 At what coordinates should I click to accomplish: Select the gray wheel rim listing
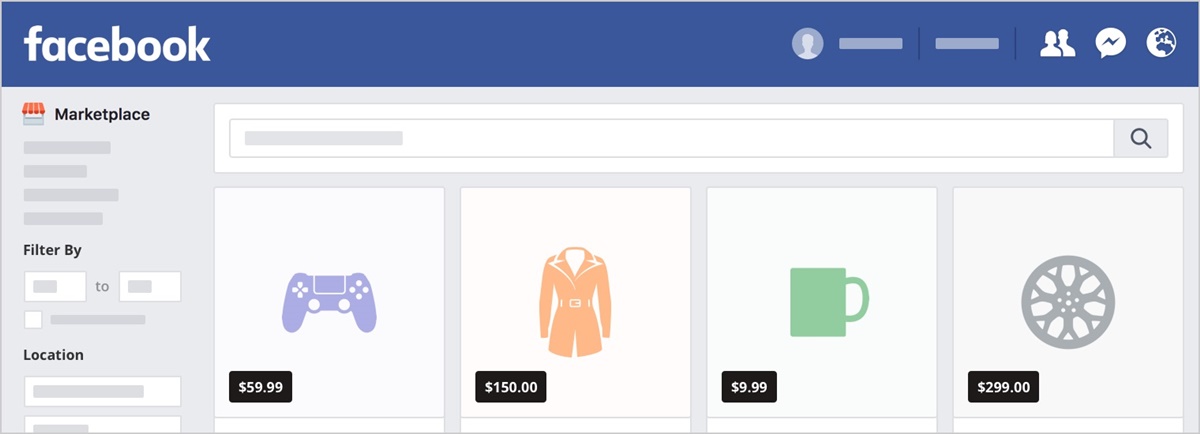point(1067,302)
